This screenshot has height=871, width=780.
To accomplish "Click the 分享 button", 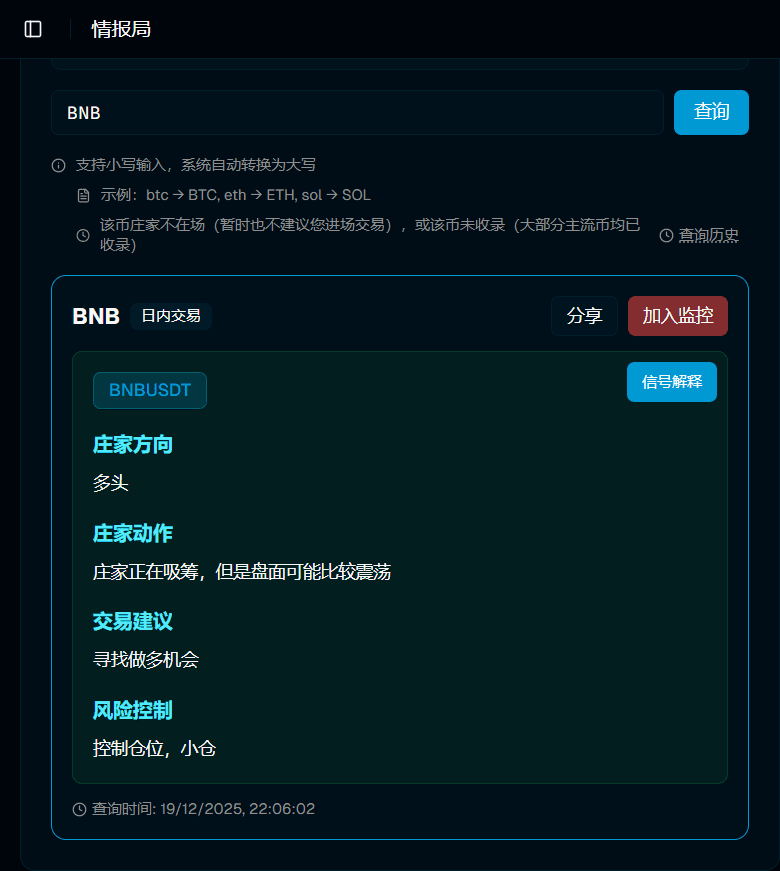I will pos(584,316).
